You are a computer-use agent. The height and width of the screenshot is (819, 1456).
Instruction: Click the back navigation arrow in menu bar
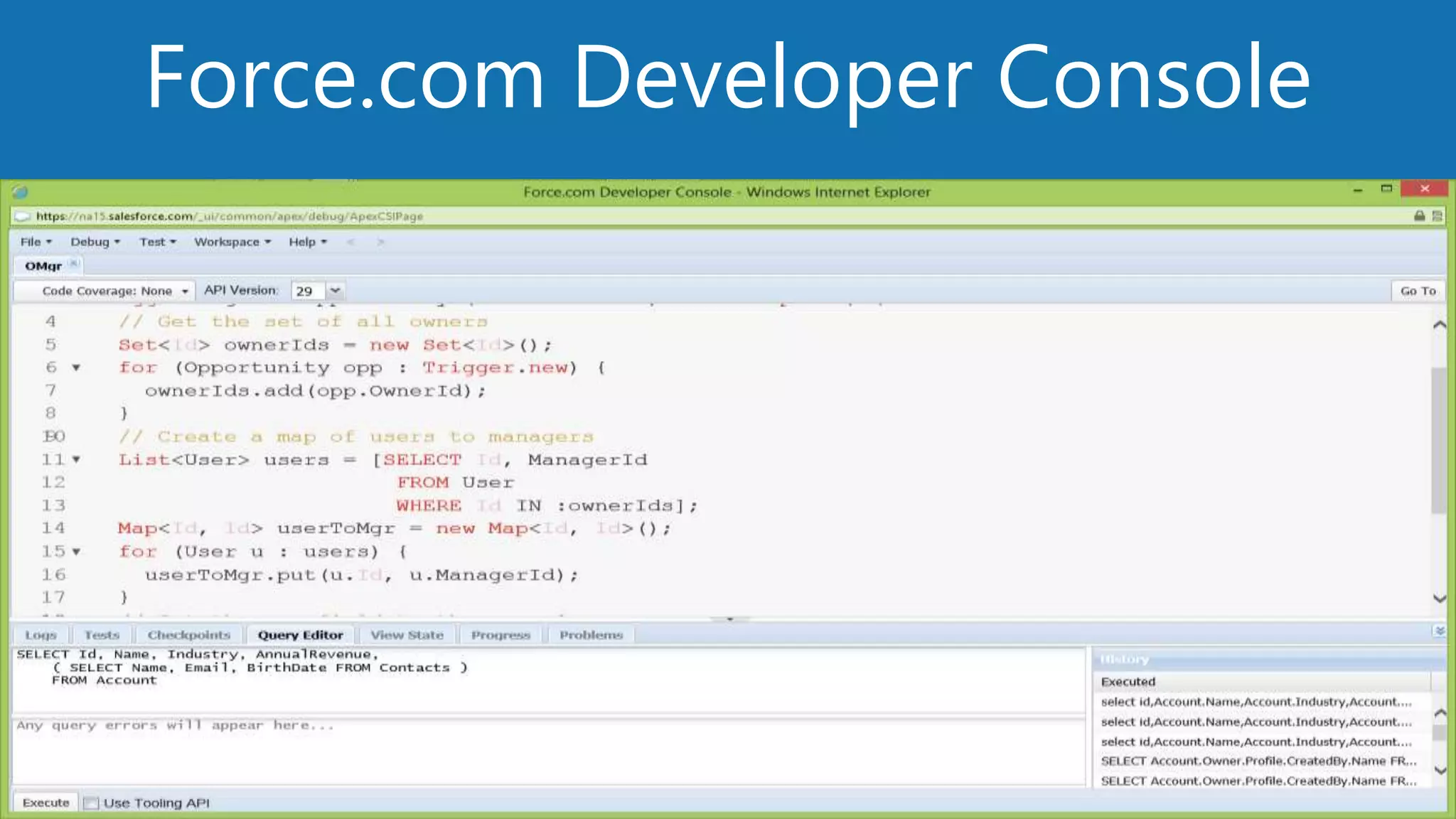[x=350, y=242]
